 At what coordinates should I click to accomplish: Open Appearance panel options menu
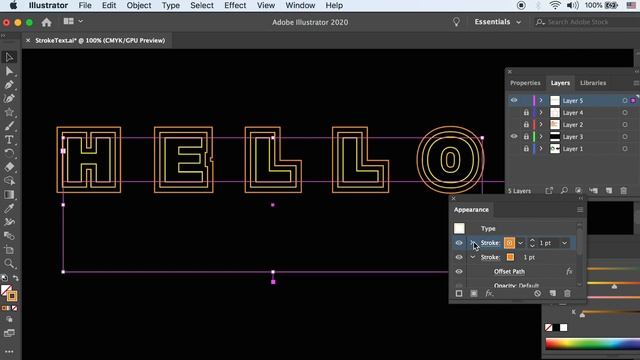[580, 210]
